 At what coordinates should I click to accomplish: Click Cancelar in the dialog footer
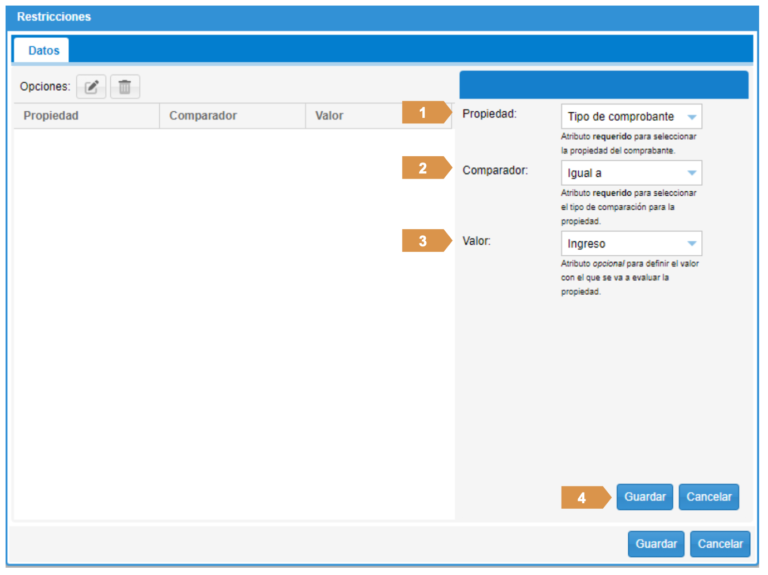(x=720, y=544)
